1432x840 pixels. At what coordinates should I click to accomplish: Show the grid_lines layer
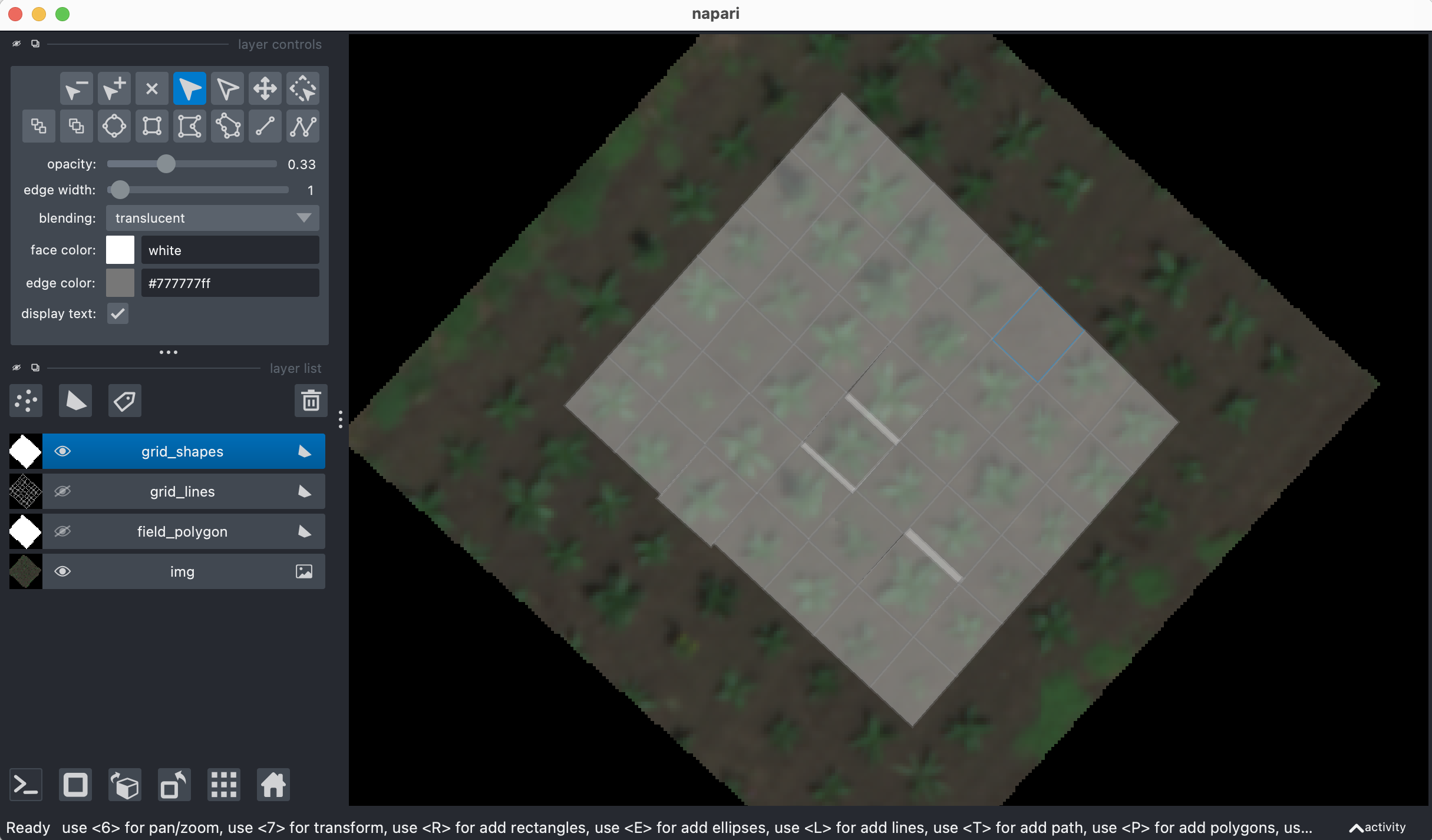62,491
